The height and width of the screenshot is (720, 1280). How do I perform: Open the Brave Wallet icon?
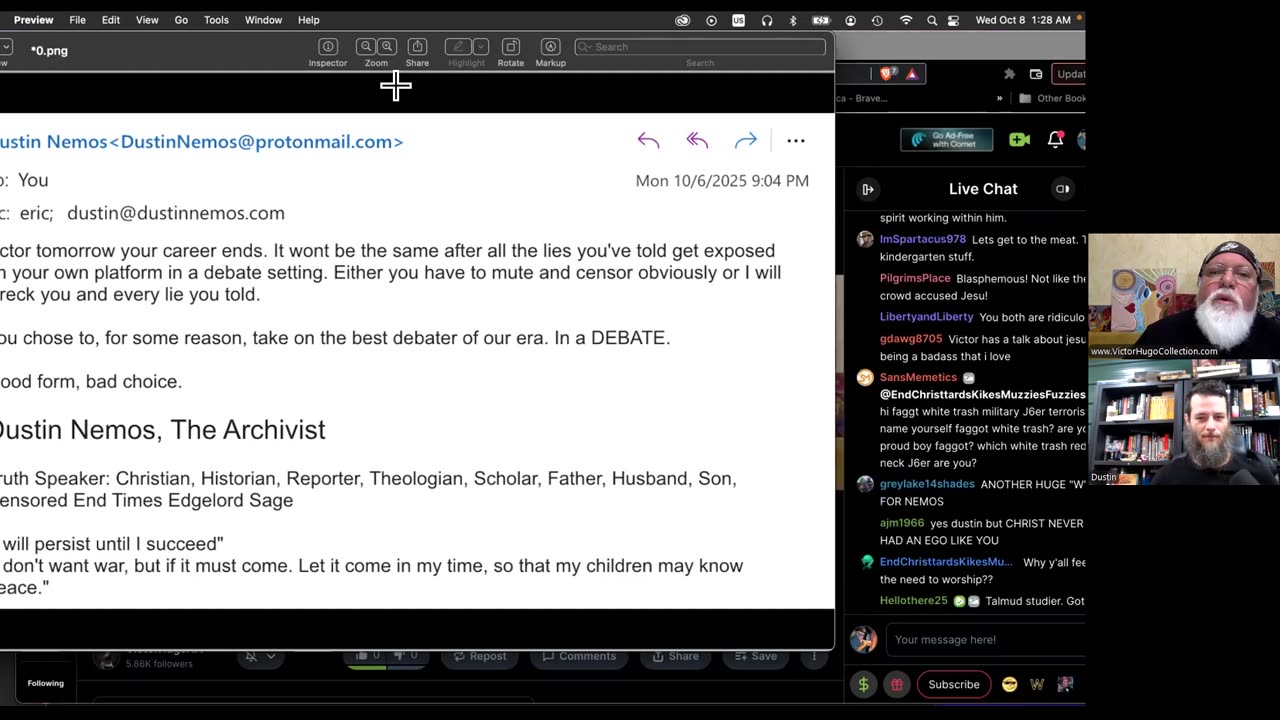pyautogui.click(x=1036, y=74)
